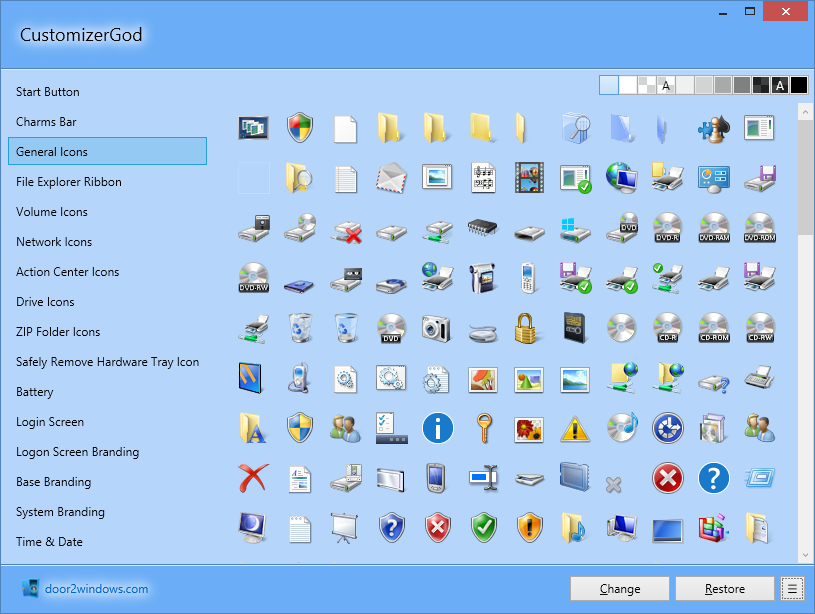Open the Login Screen category
The height and width of the screenshot is (614, 815).
point(50,422)
